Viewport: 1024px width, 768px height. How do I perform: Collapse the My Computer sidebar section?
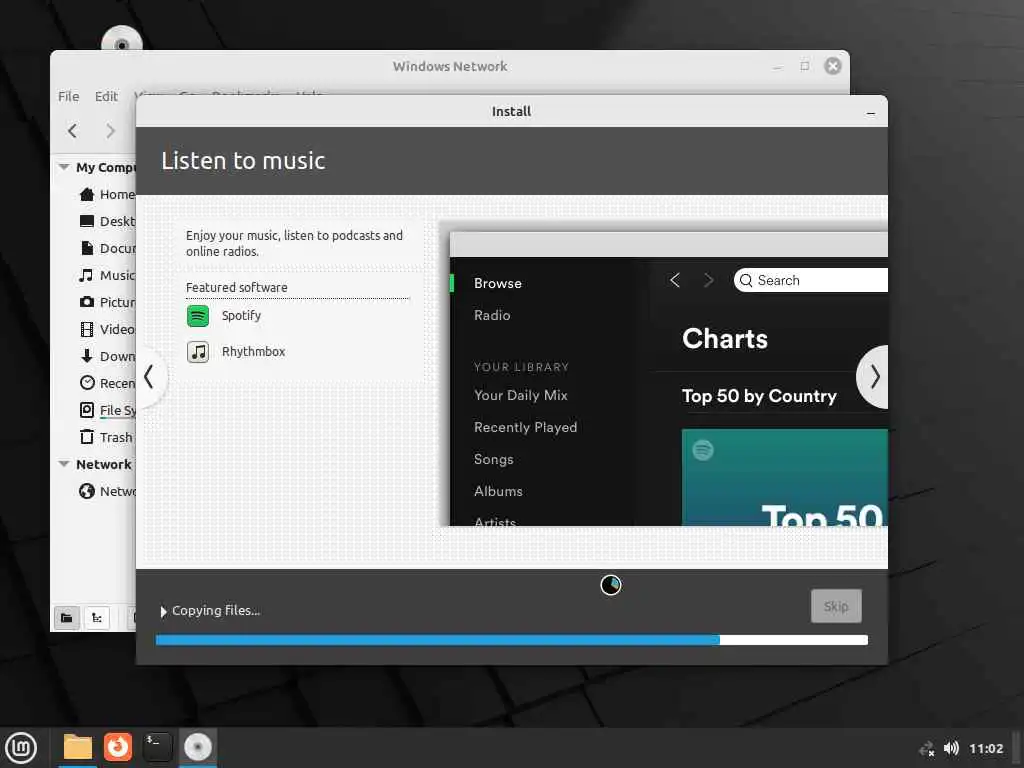click(64, 167)
